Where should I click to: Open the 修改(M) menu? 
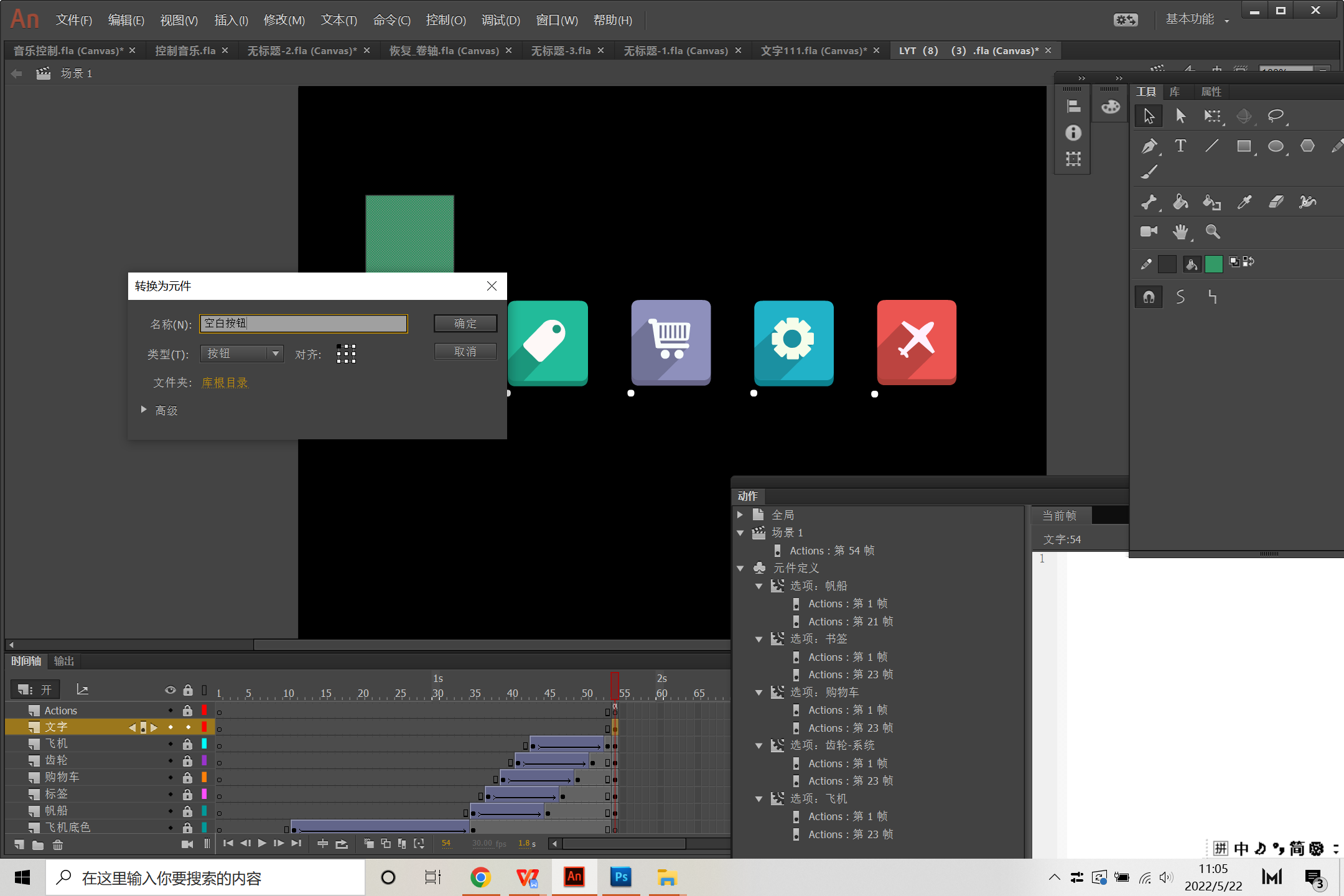click(x=284, y=20)
